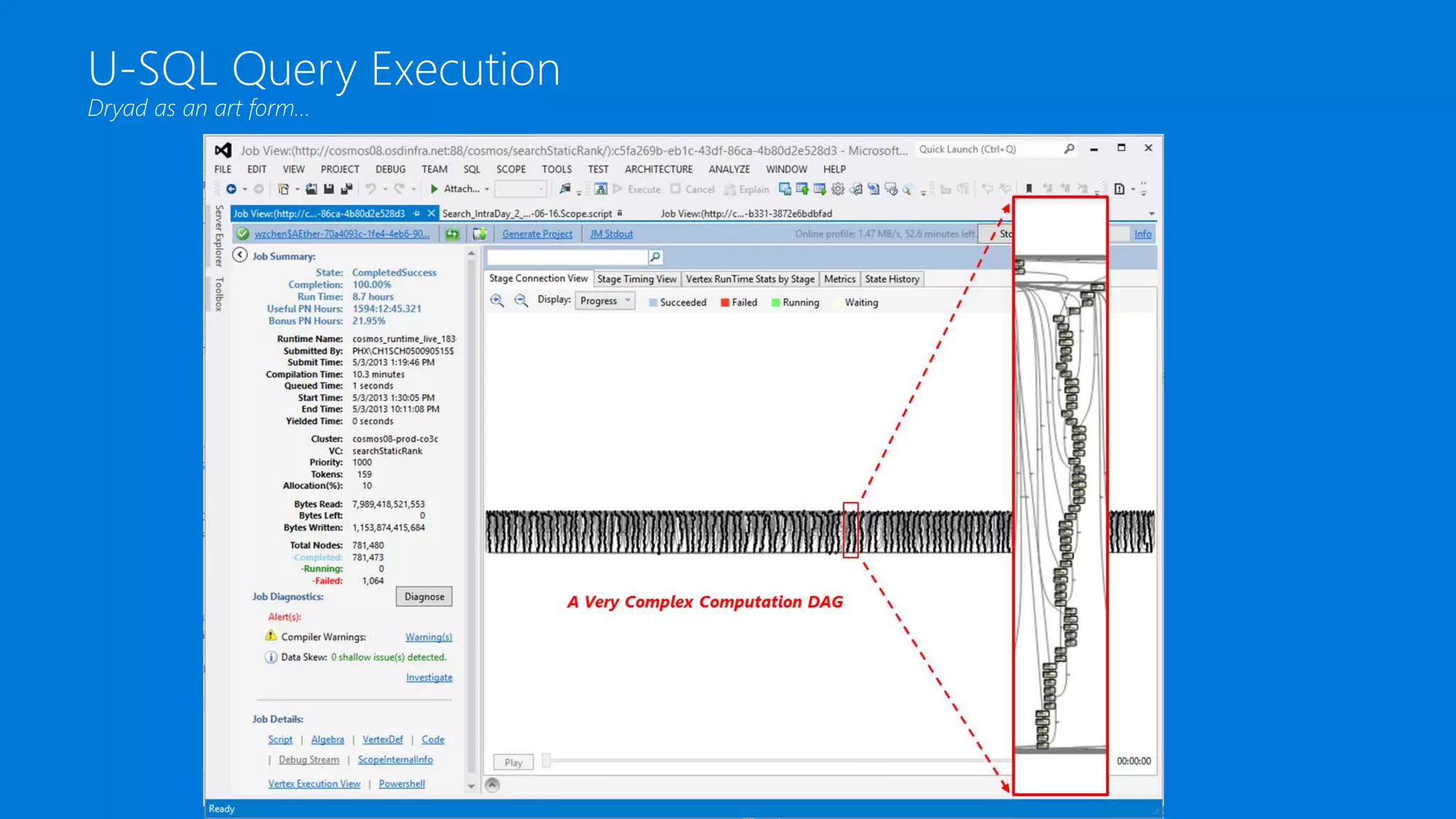Click the green refresh job icon

[x=452, y=234]
